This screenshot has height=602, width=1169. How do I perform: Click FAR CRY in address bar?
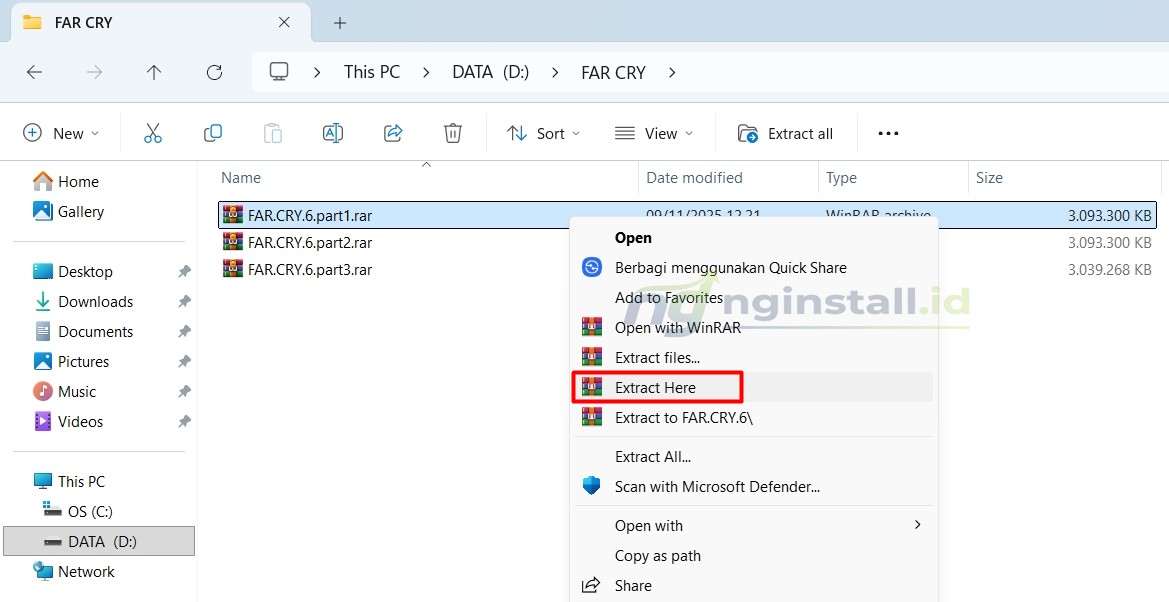613,72
